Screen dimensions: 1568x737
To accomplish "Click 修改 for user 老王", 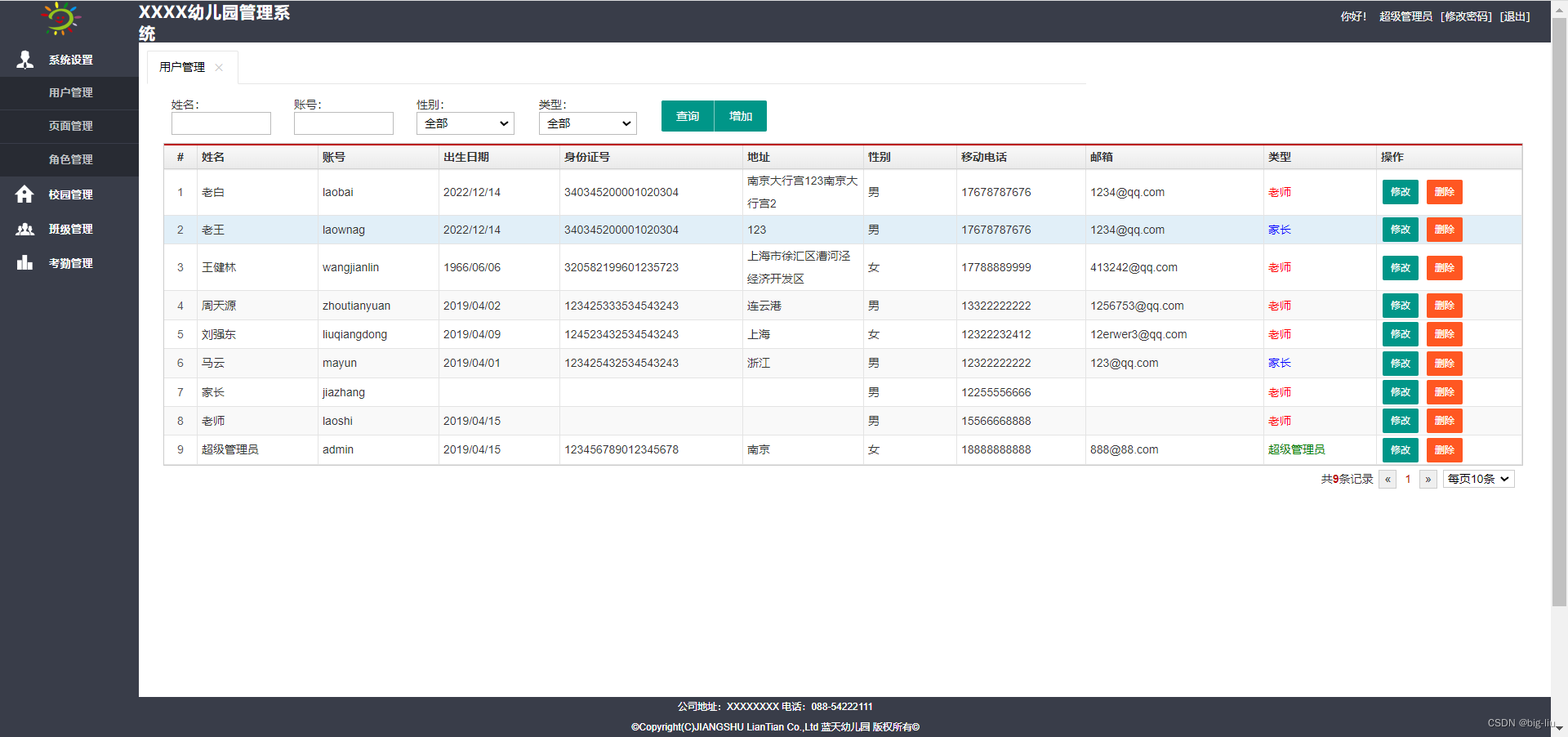I will pyautogui.click(x=1401, y=230).
